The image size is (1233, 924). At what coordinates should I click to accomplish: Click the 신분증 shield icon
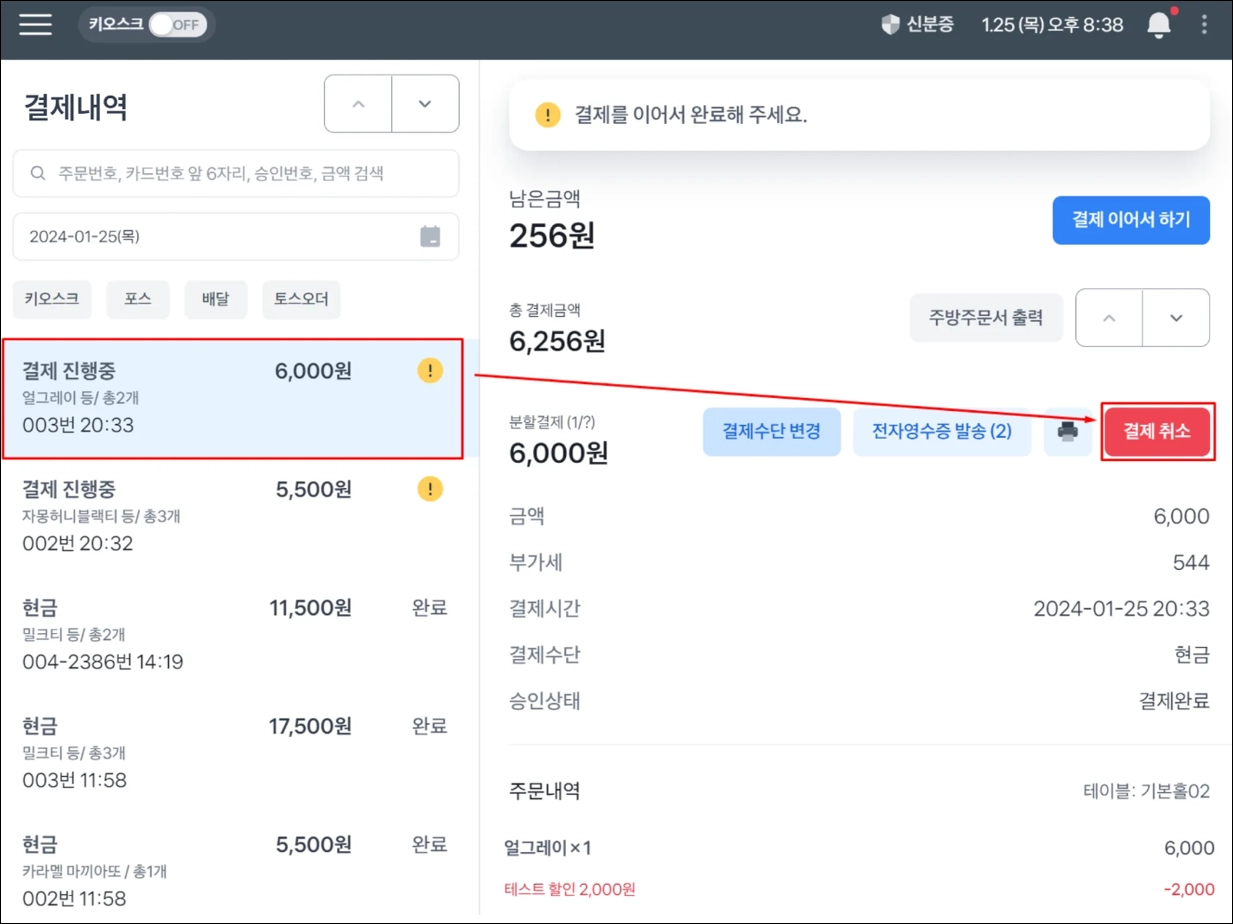(x=890, y=25)
